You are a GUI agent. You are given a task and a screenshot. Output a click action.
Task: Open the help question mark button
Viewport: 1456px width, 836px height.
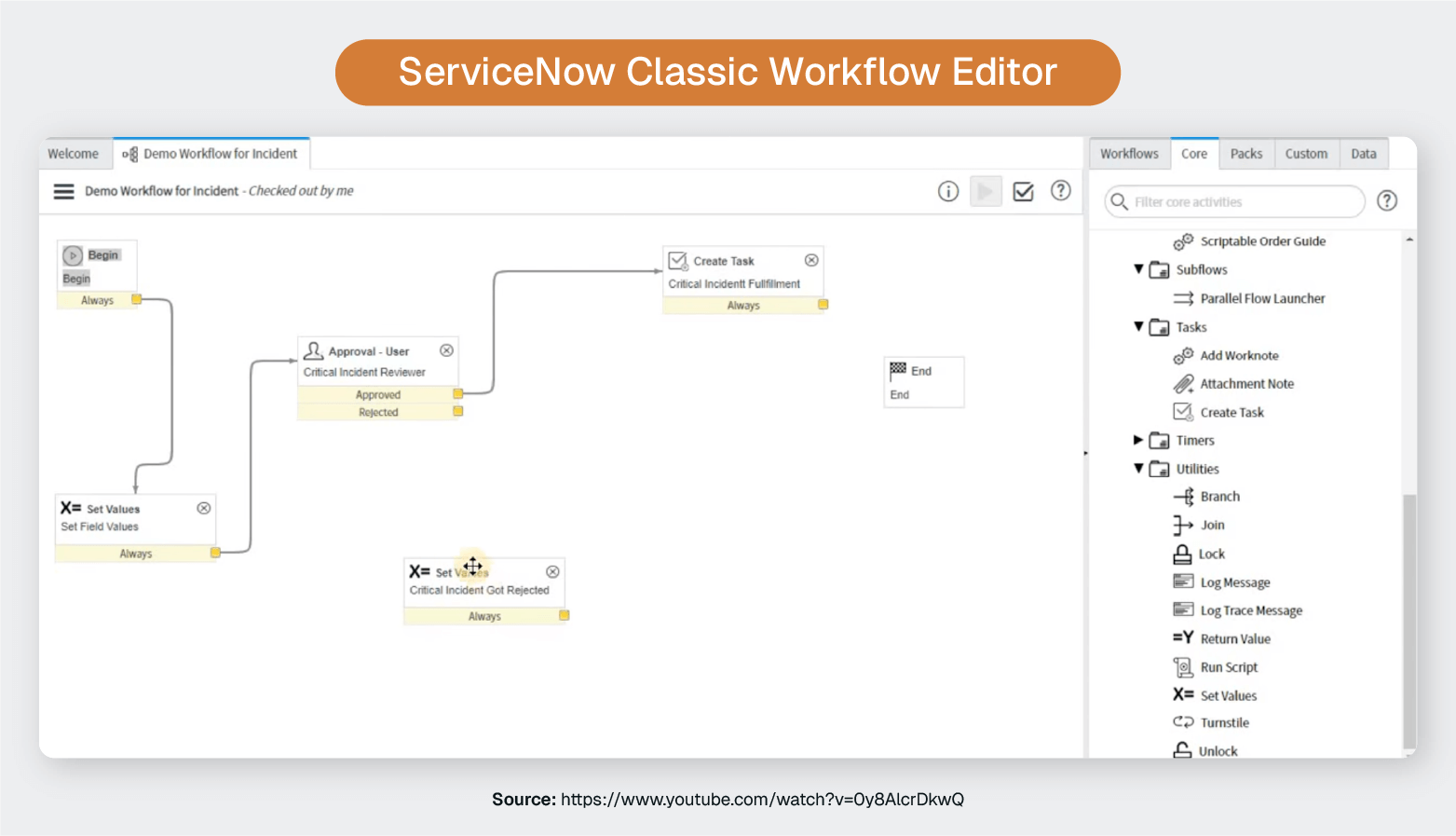click(1061, 191)
